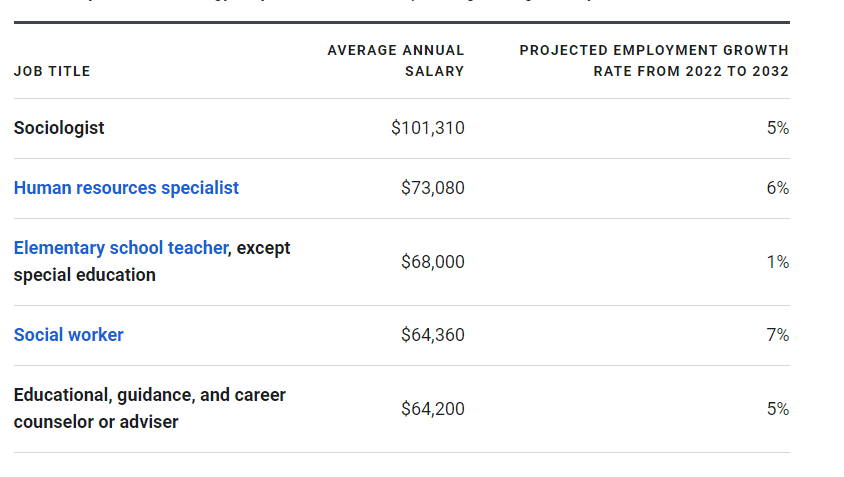Select the 1% growth rate value

778,262
